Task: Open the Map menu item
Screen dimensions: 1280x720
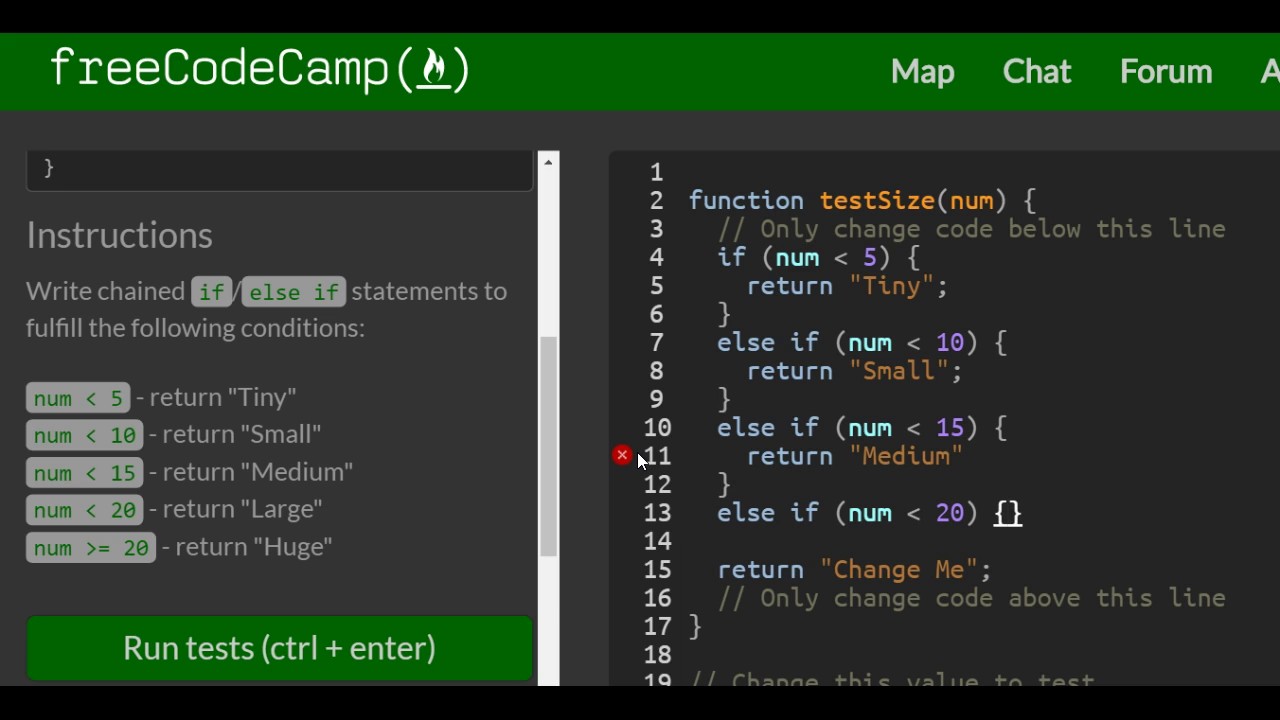Action: (922, 72)
